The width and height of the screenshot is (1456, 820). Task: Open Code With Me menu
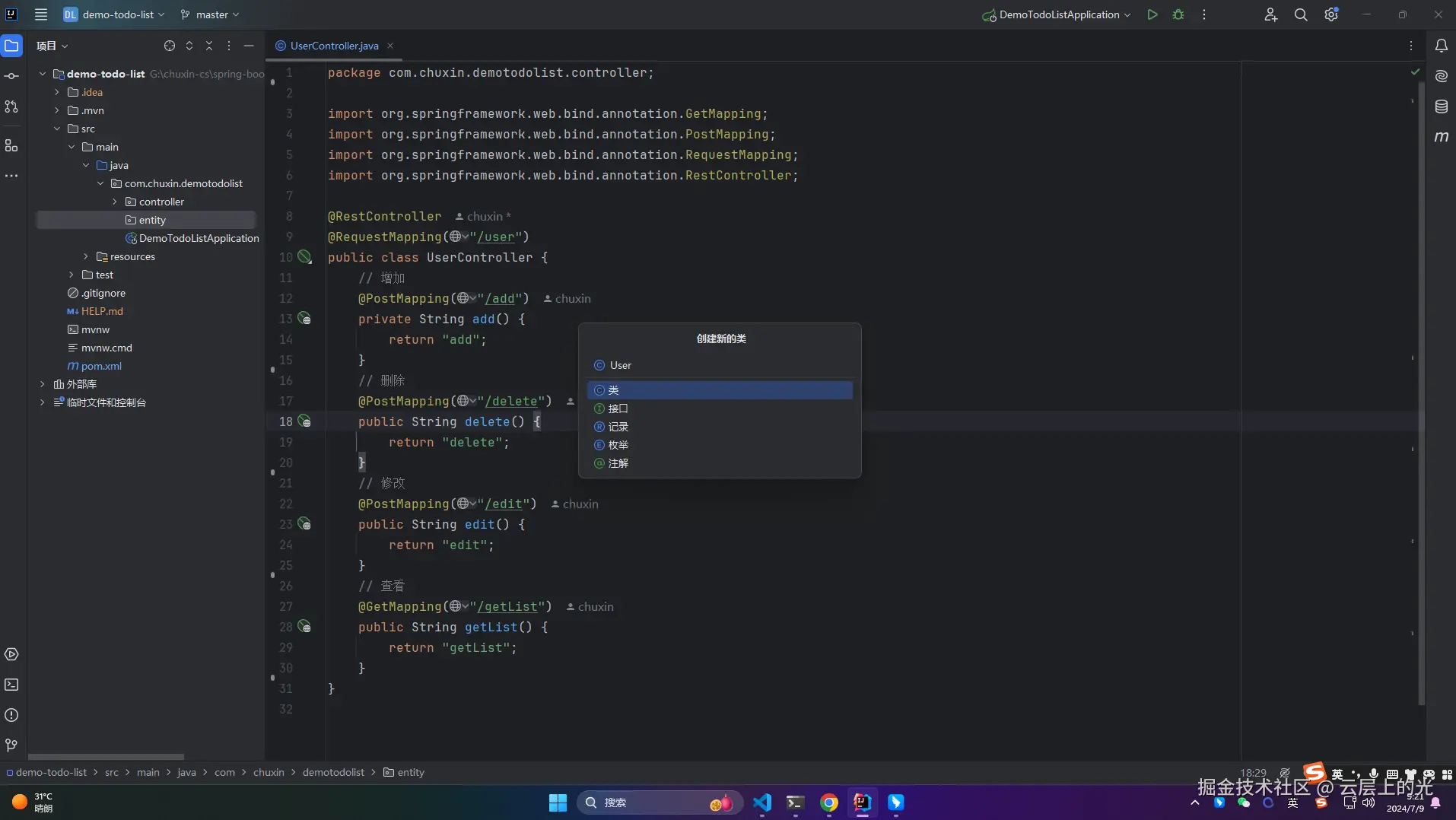1270,14
